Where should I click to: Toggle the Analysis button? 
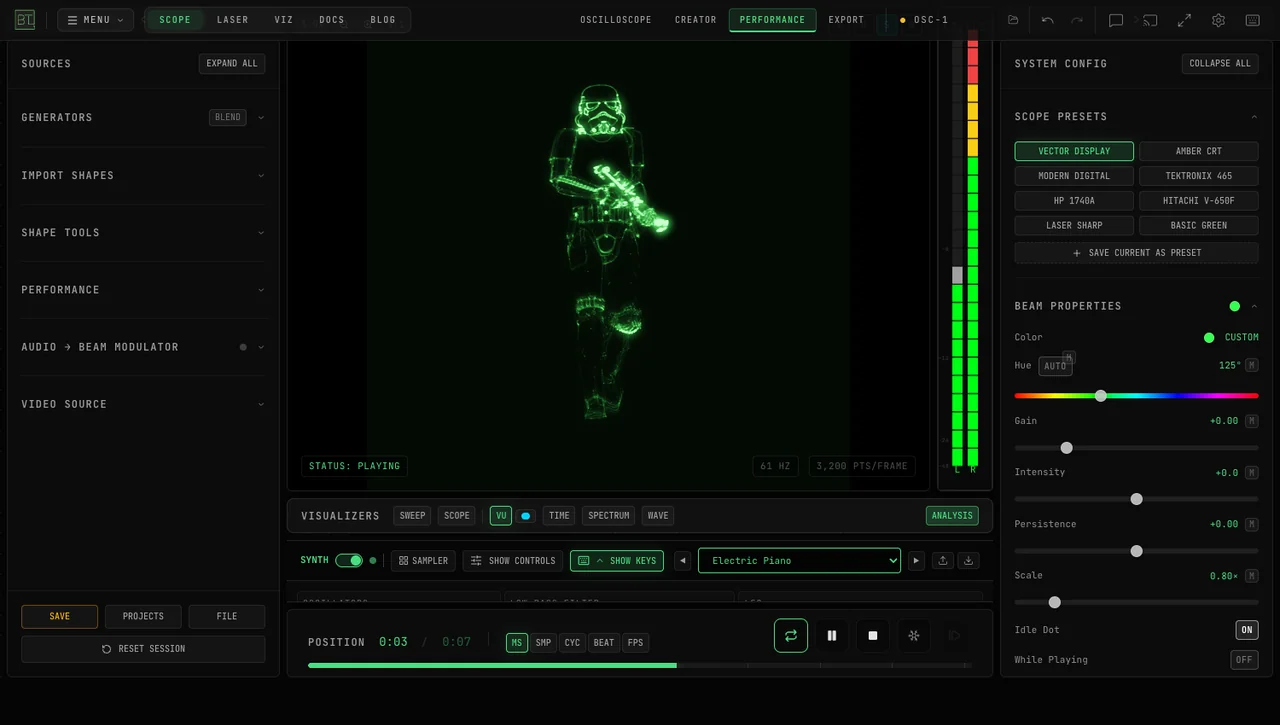pyautogui.click(x=952, y=516)
